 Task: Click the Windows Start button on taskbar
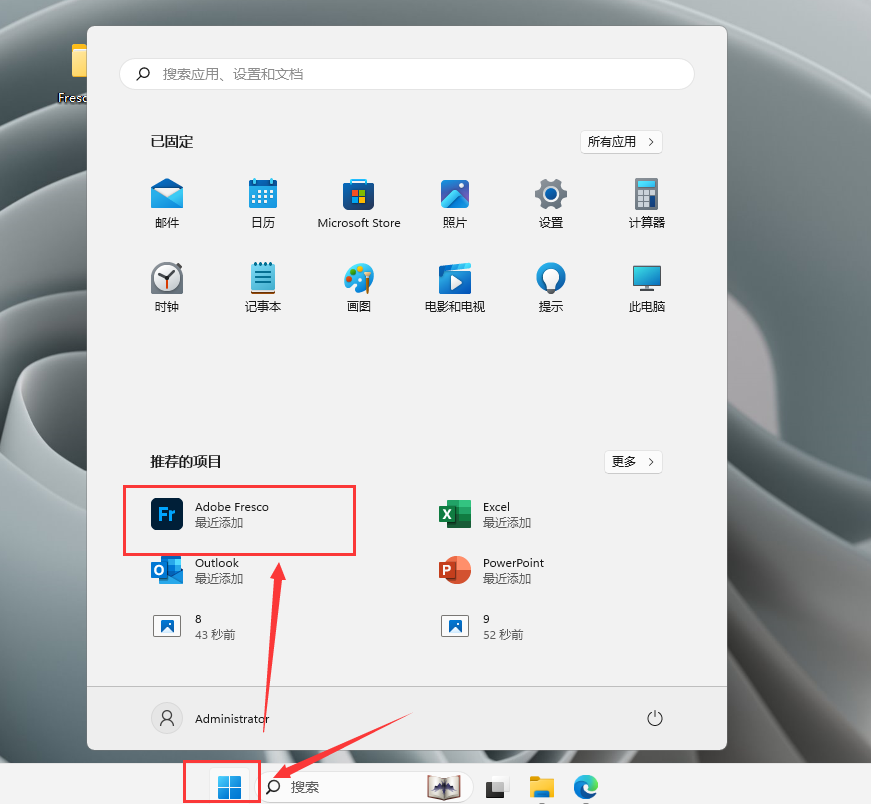tap(229, 787)
